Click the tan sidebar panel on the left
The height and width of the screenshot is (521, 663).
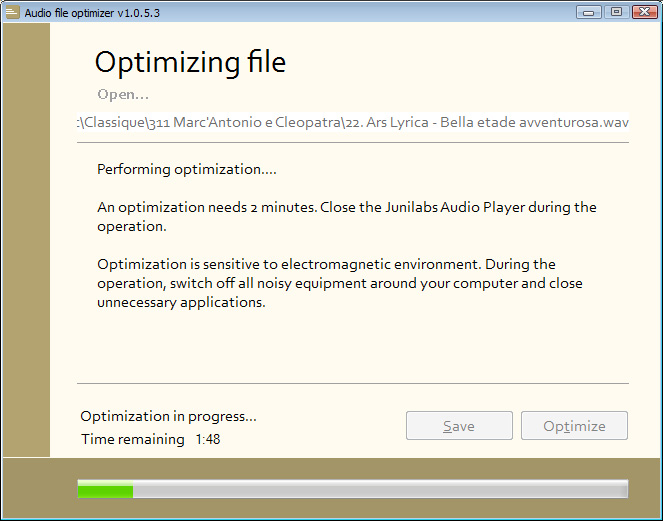(x=26, y=240)
